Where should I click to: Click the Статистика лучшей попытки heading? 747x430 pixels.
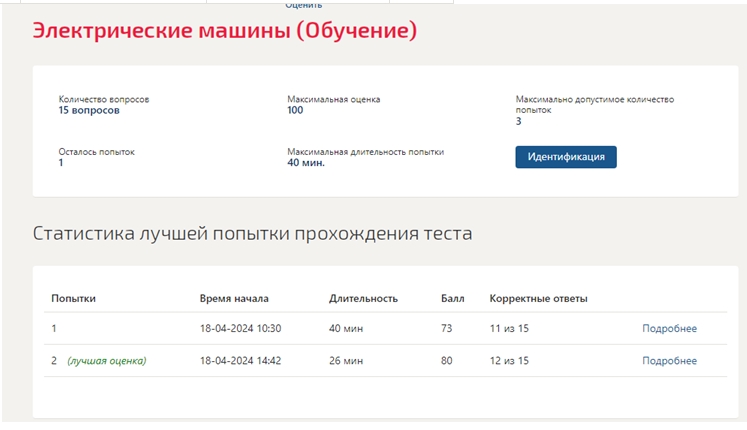[x=252, y=234]
